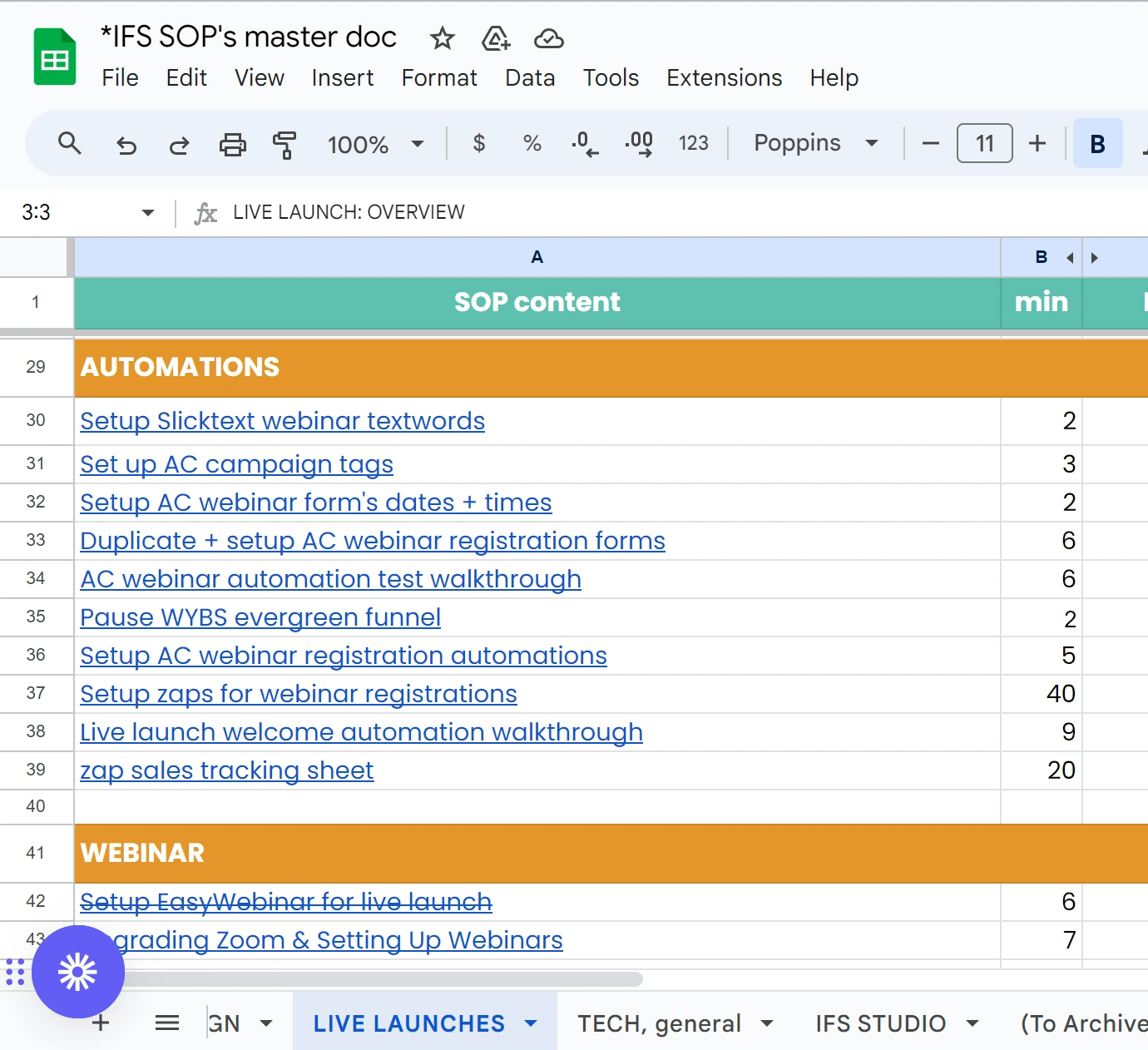Open the Poppins font dropdown
Viewport: 1148px width, 1050px height.
[815, 143]
